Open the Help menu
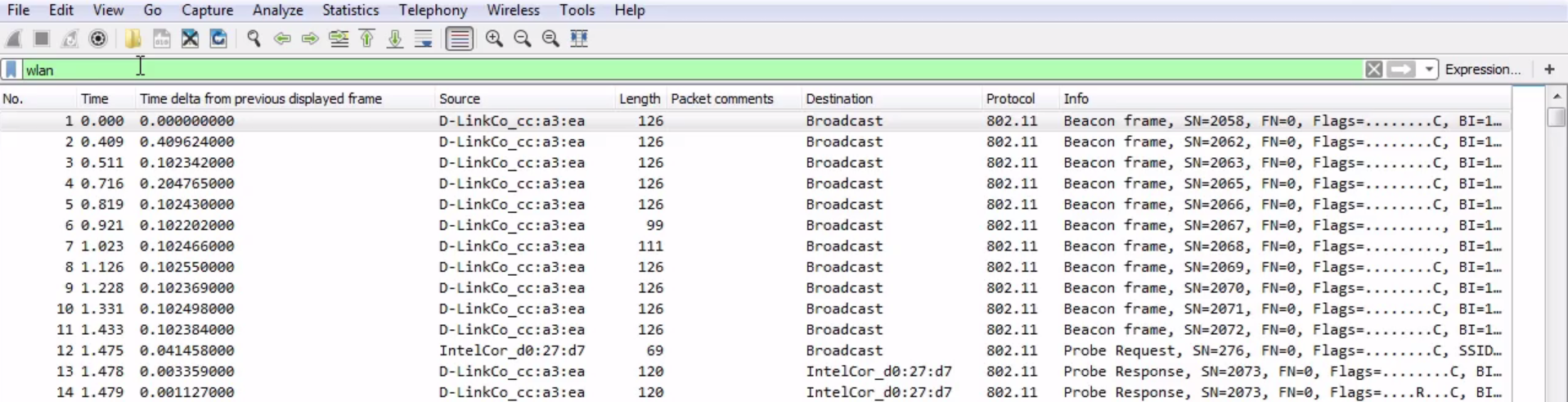This screenshot has height=402, width=1568. [630, 11]
